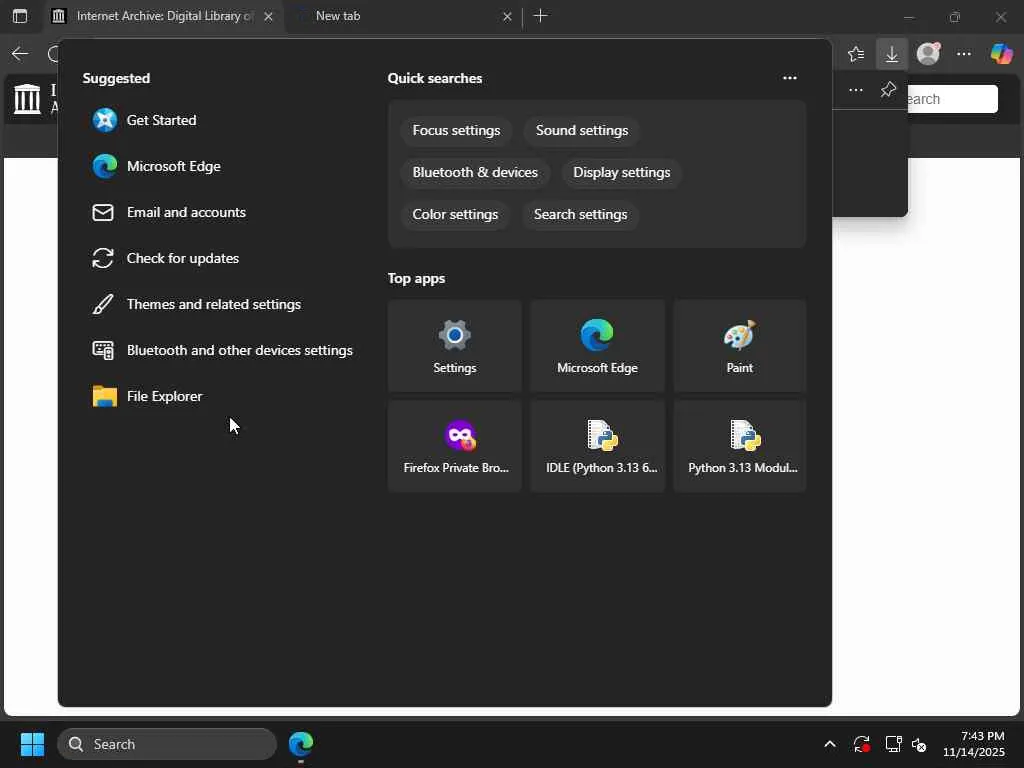Screen dimensions: 1024x768
Task: Switch to Internet Archive tab
Action: tap(165, 16)
